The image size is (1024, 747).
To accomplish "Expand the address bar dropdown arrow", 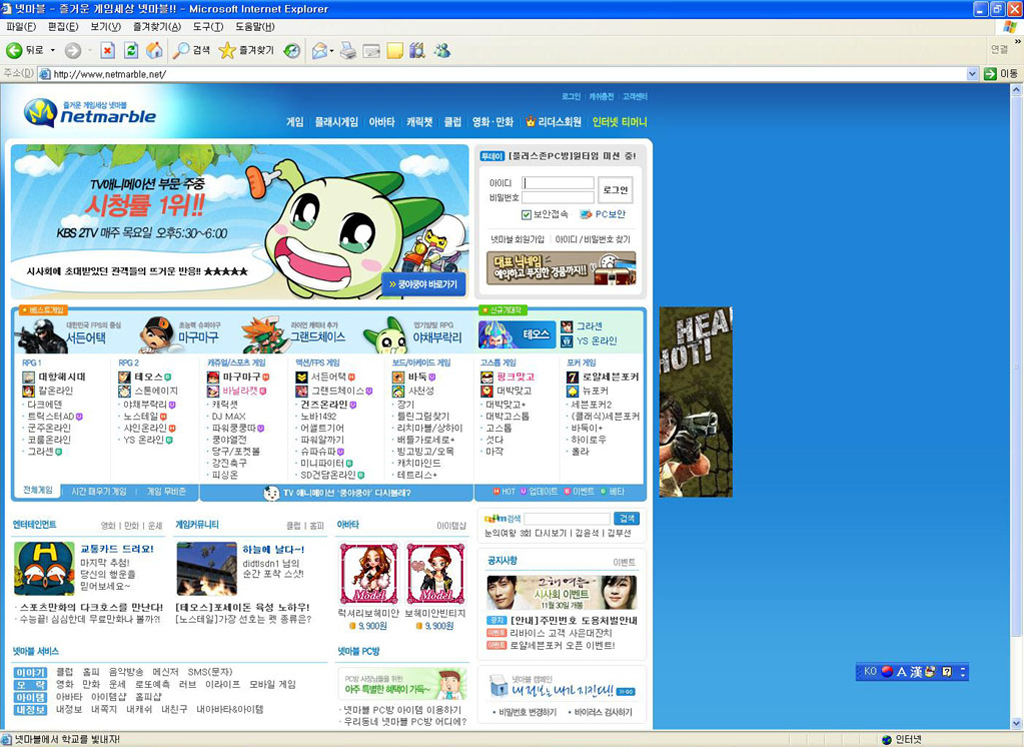I will [972, 74].
